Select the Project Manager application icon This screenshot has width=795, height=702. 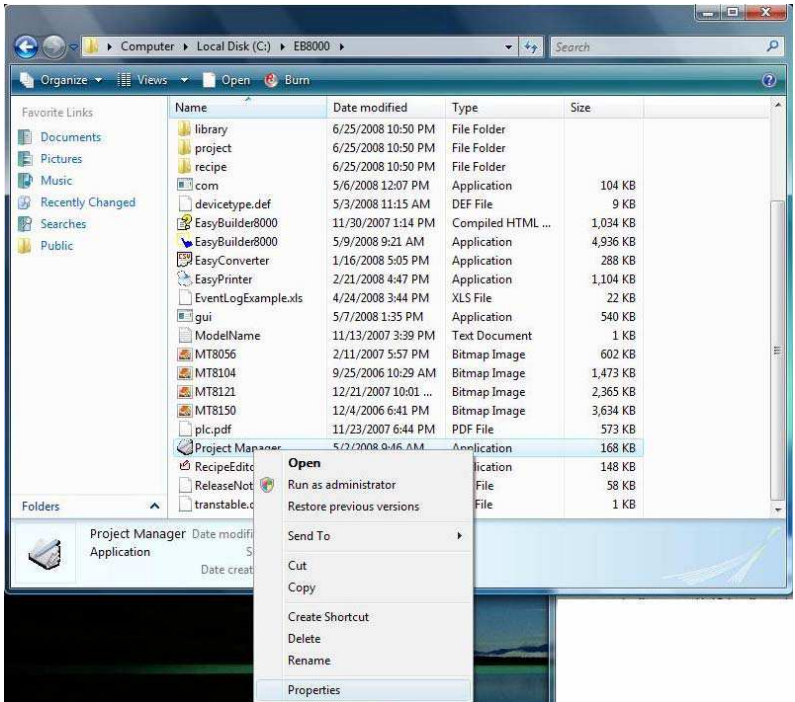(x=185, y=447)
